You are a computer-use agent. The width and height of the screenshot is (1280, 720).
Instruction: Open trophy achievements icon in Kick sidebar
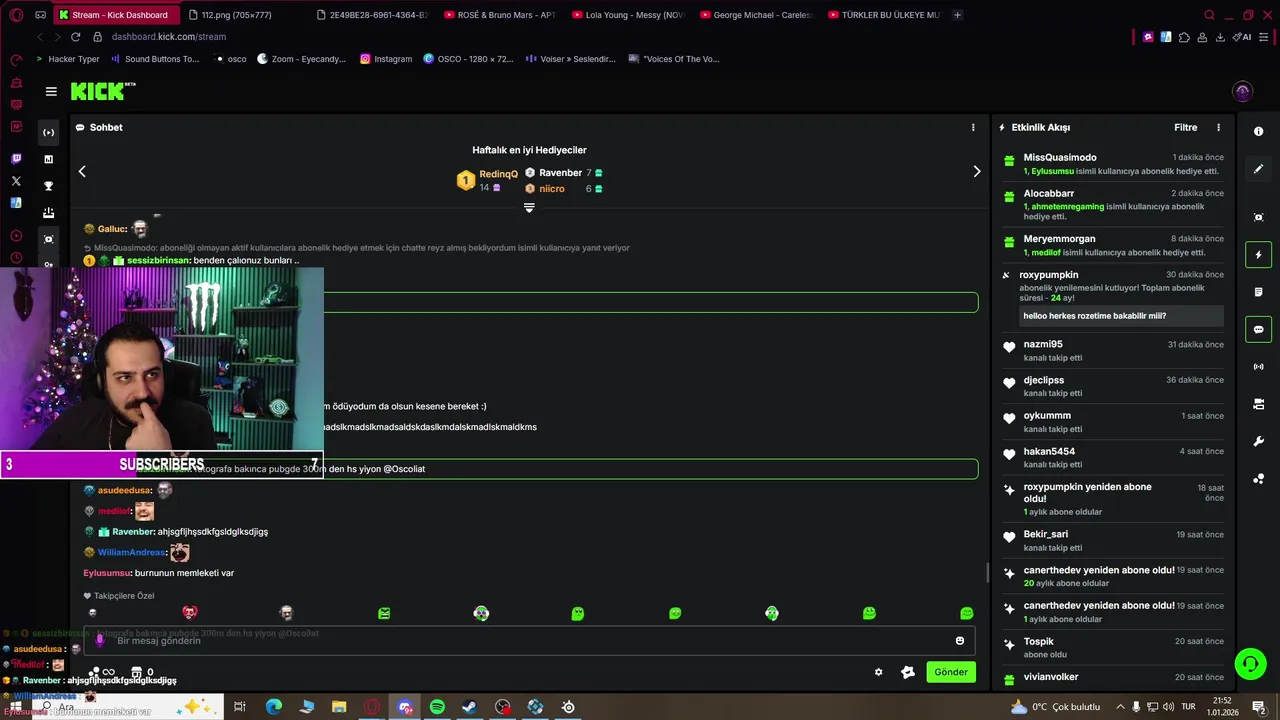pyautogui.click(x=48, y=186)
